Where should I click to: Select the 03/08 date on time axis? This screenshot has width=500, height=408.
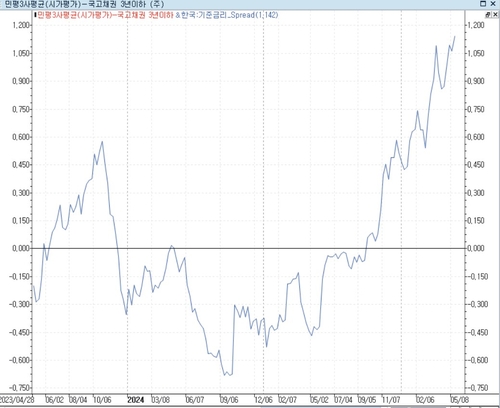click(161, 399)
